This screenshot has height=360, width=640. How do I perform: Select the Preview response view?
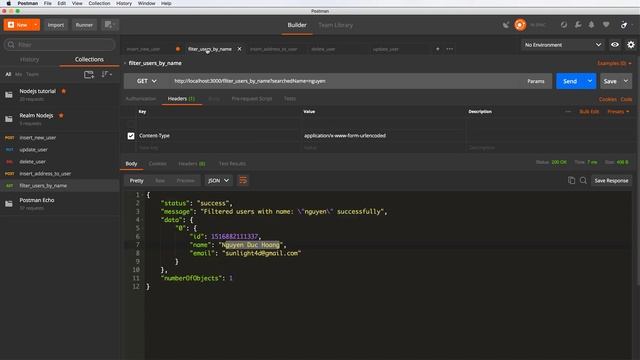185,180
